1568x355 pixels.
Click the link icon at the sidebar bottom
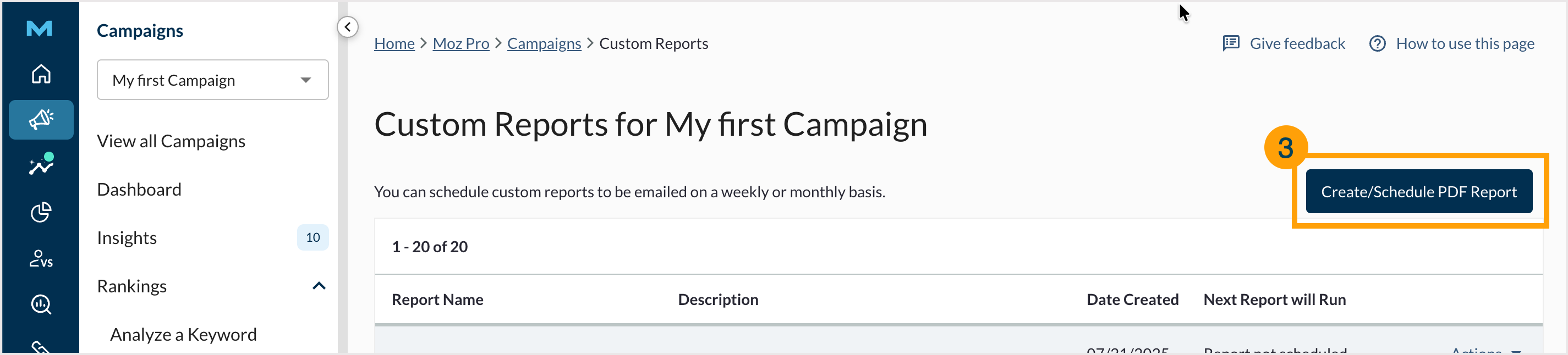click(40, 348)
